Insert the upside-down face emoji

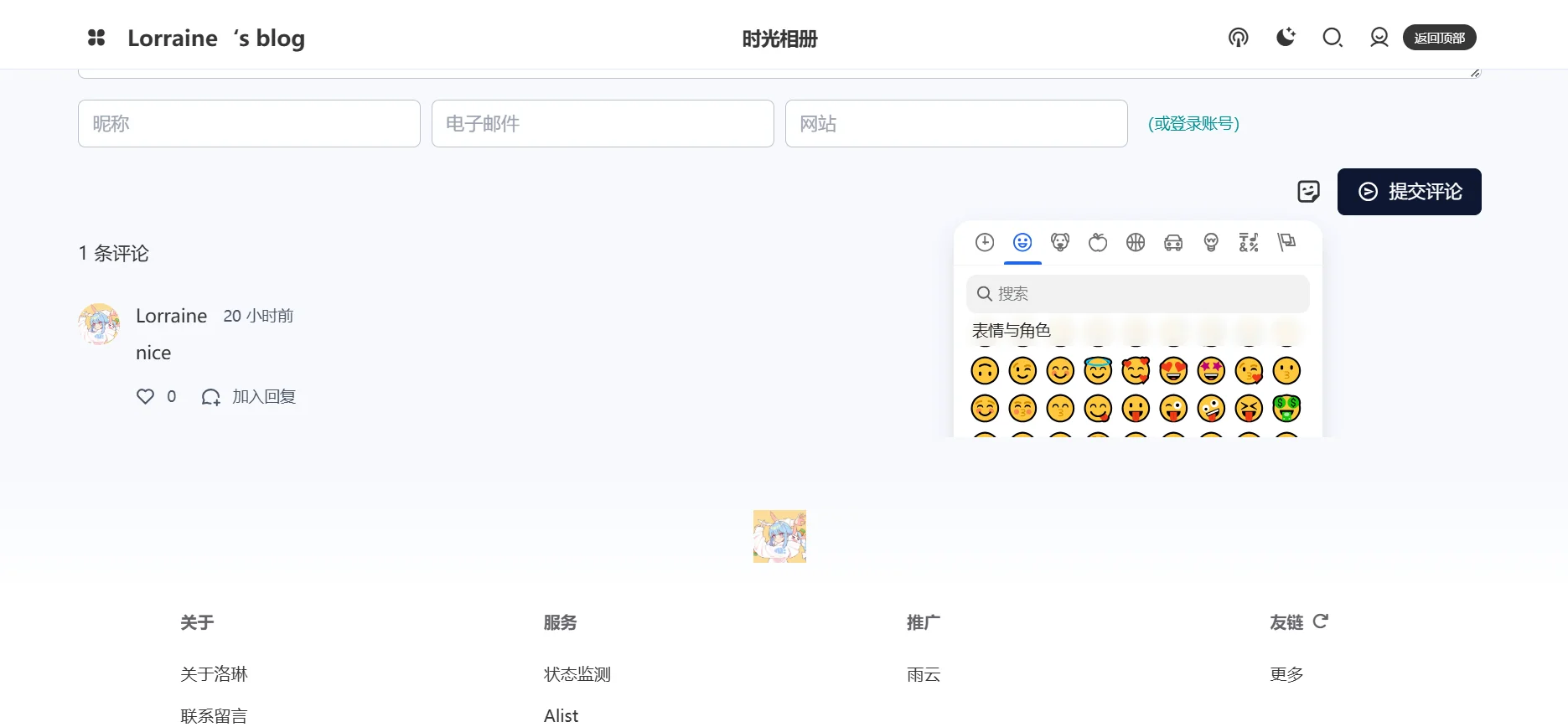tap(985, 370)
